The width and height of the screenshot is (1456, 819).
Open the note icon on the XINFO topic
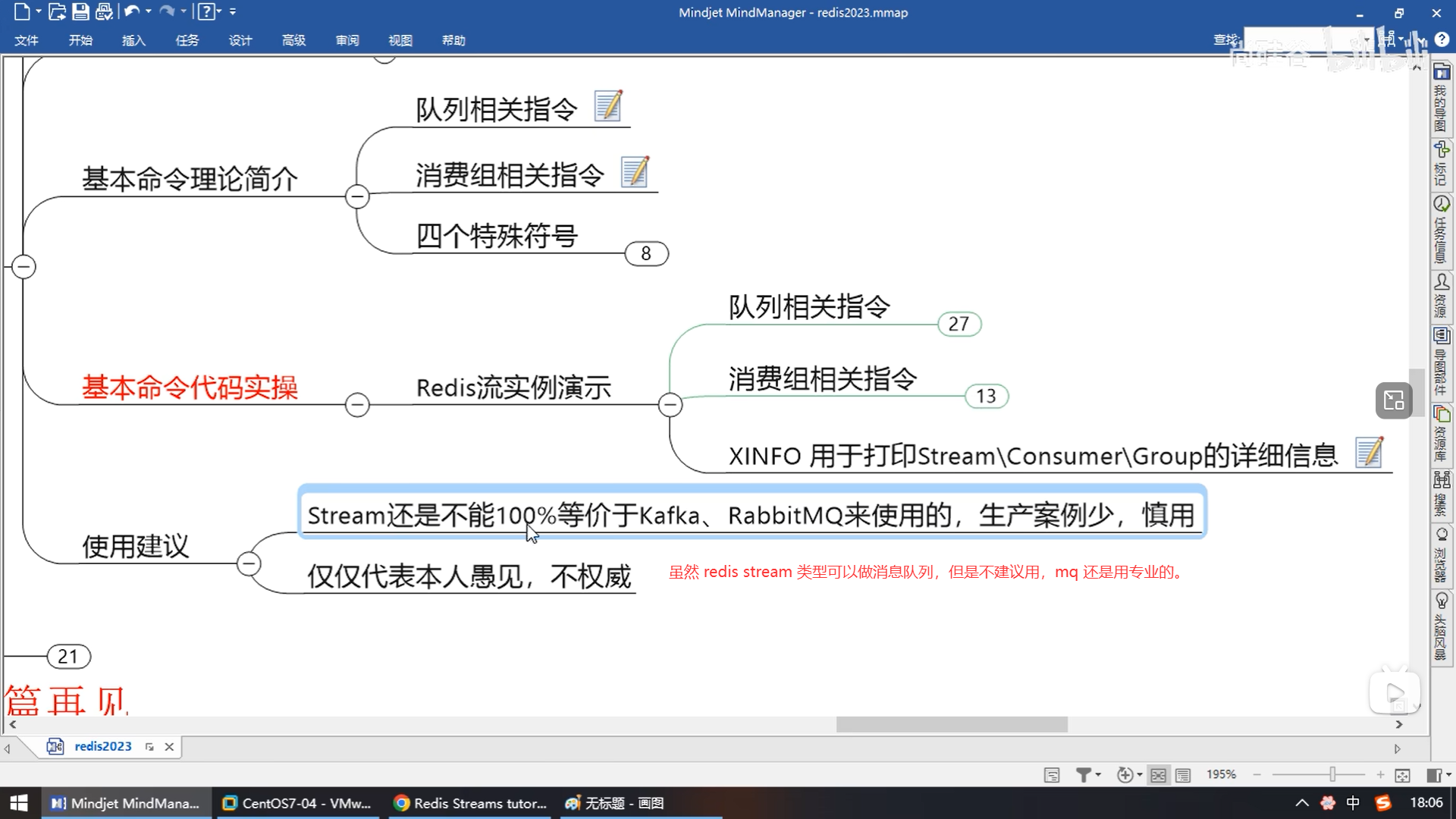click(x=1369, y=453)
